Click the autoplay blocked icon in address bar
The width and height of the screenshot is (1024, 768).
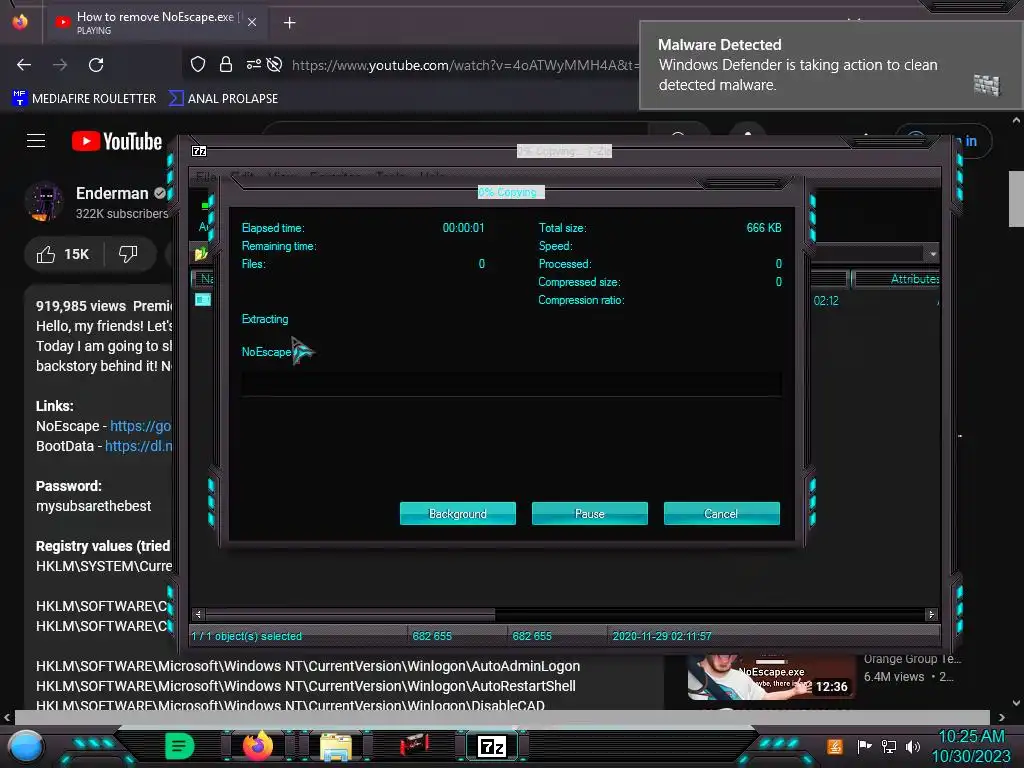275,64
